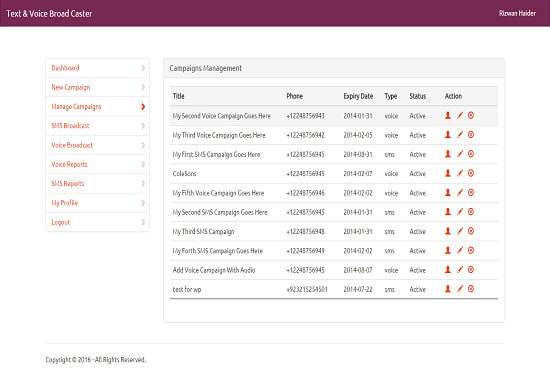This screenshot has height=370, width=550.
Task: Delete My Fifth Voice Campaign circle-x icon
Action: [471, 193]
